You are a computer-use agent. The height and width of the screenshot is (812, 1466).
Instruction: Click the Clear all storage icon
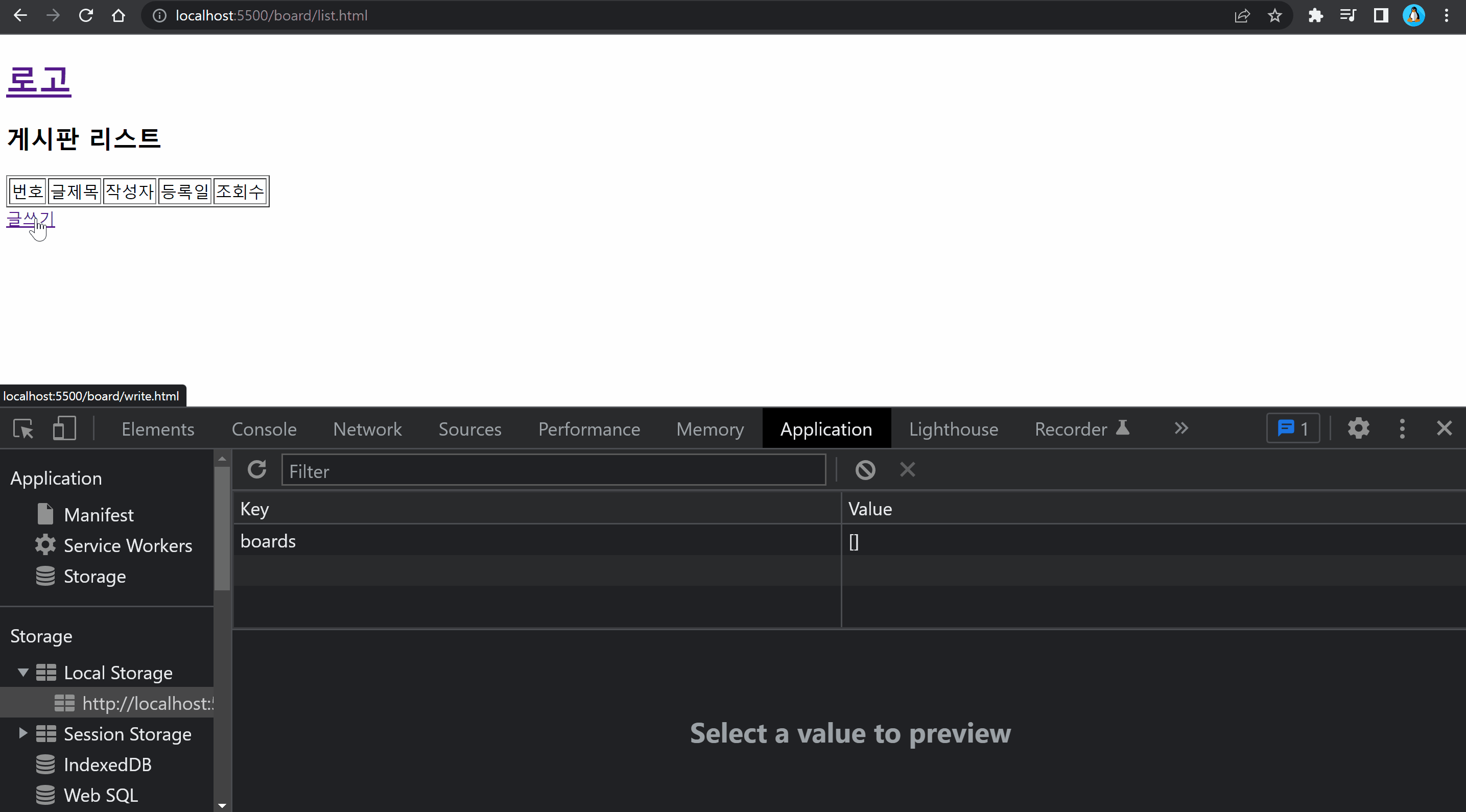[x=865, y=470]
